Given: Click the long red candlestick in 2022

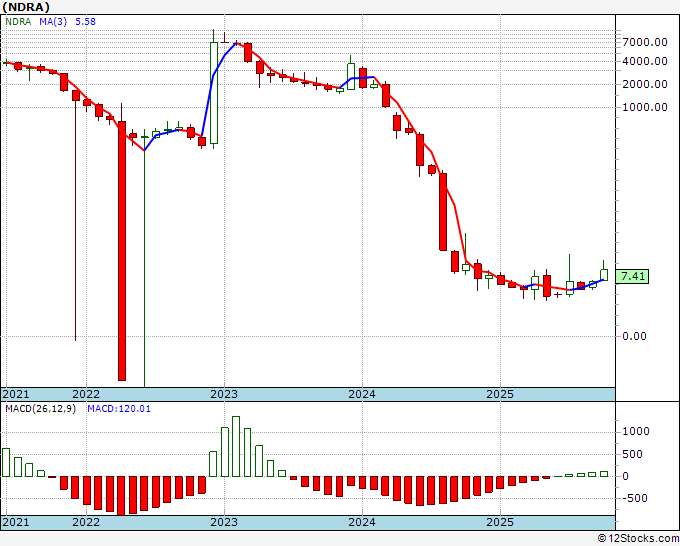Looking at the screenshot, I should (122, 251).
